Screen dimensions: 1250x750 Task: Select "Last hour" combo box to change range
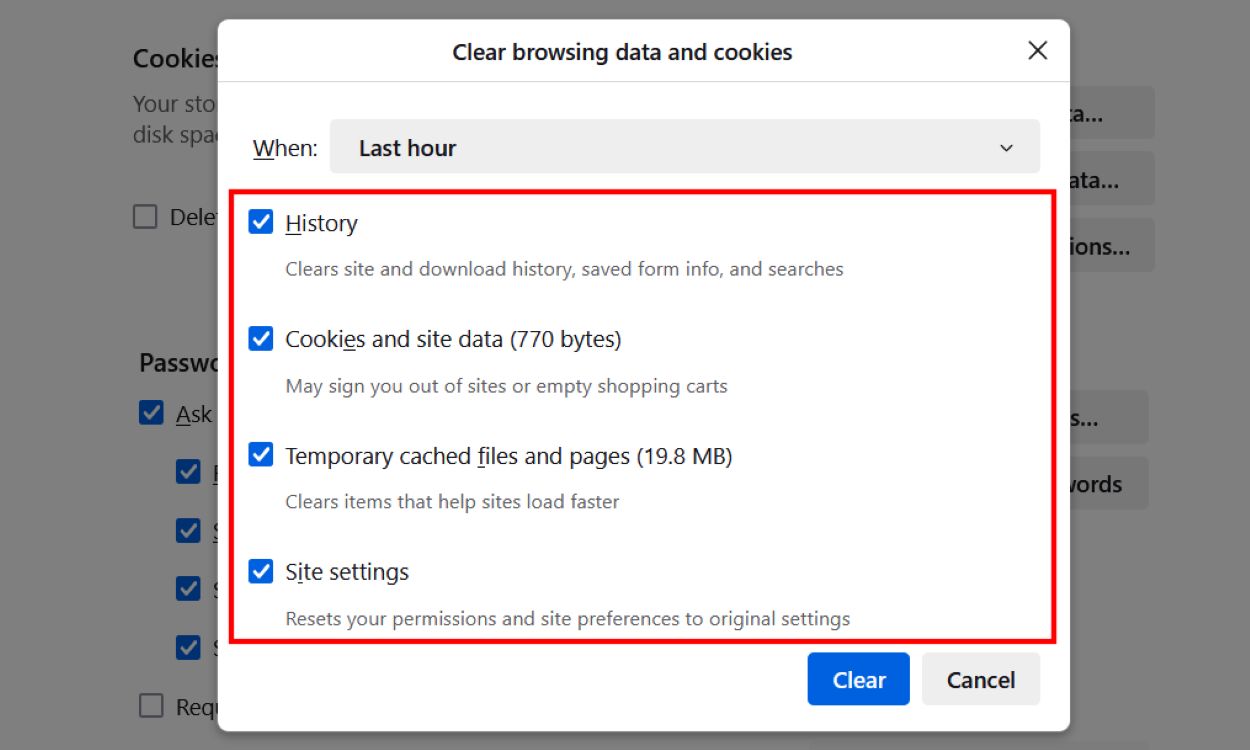(x=686, y=147)
